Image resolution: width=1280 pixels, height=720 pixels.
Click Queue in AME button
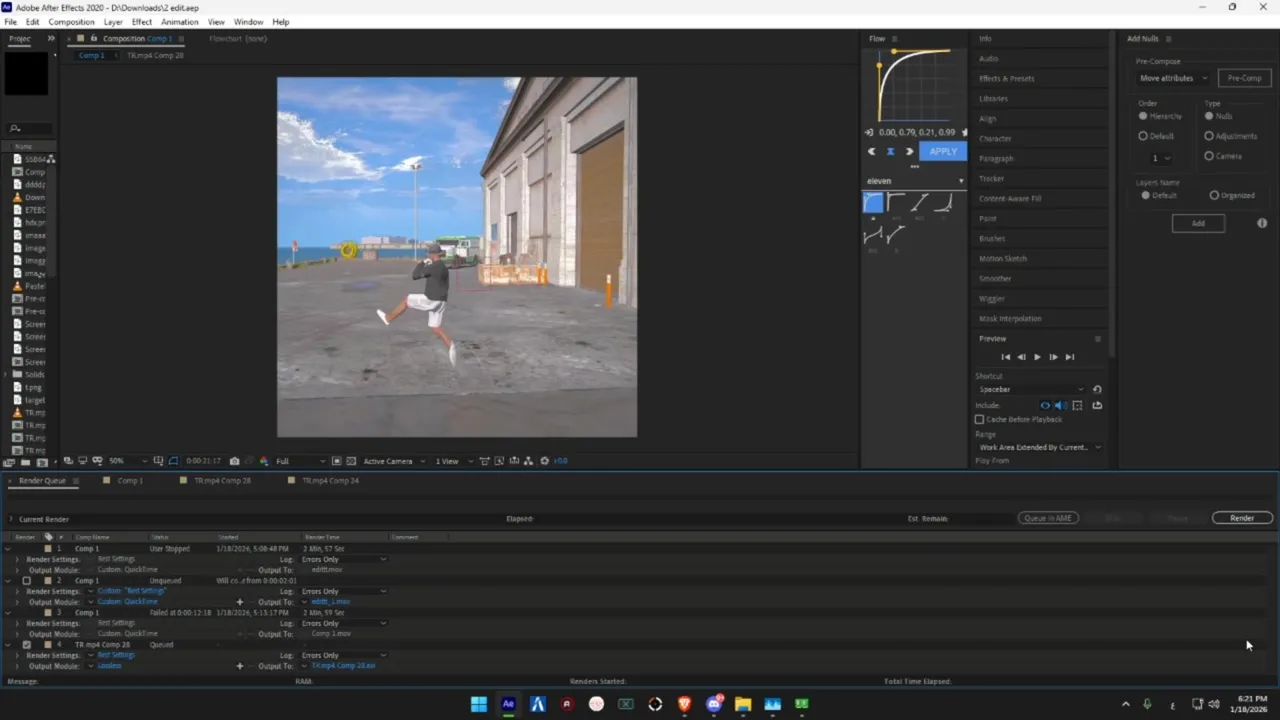(x=1048, y=518)
